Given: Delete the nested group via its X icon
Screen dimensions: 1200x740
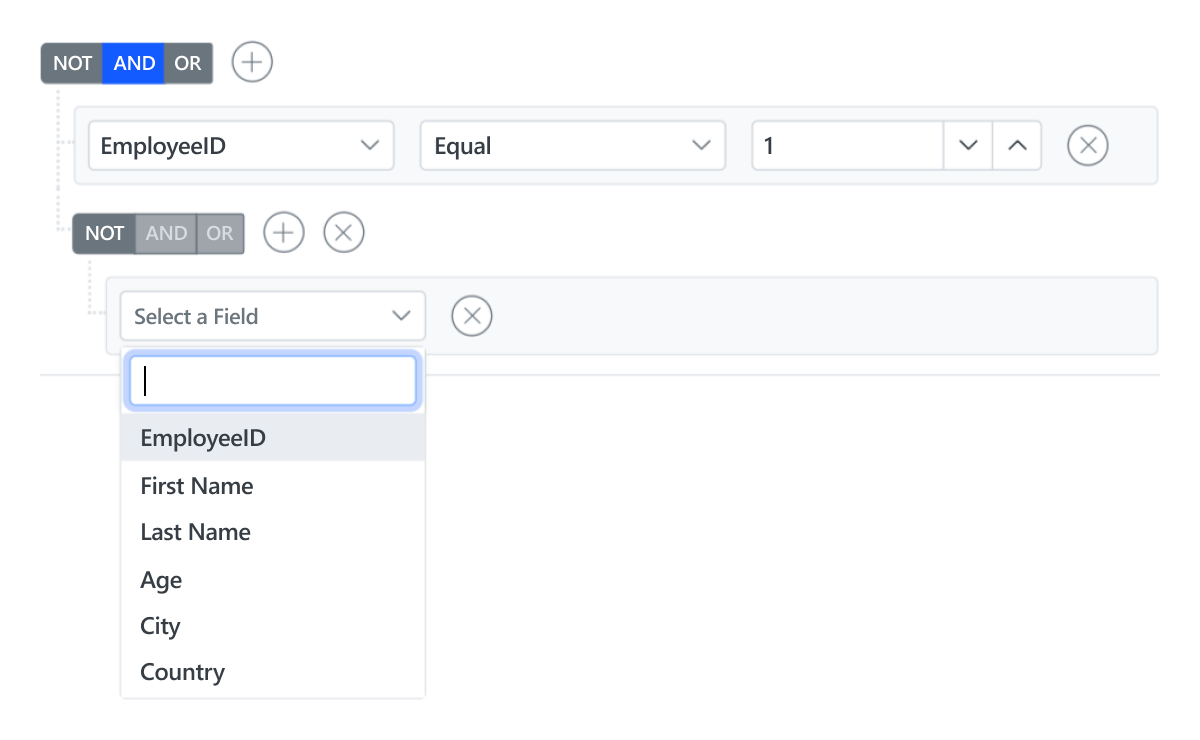Looking at the screenshot, I should click(343, 232).
